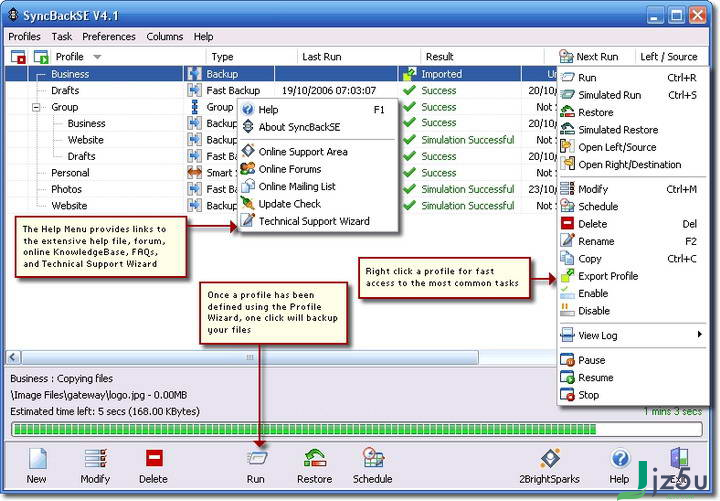The width and height of the screenshot is (720, 501).
Task: Open the Task menu
Action: coord(62,36)
